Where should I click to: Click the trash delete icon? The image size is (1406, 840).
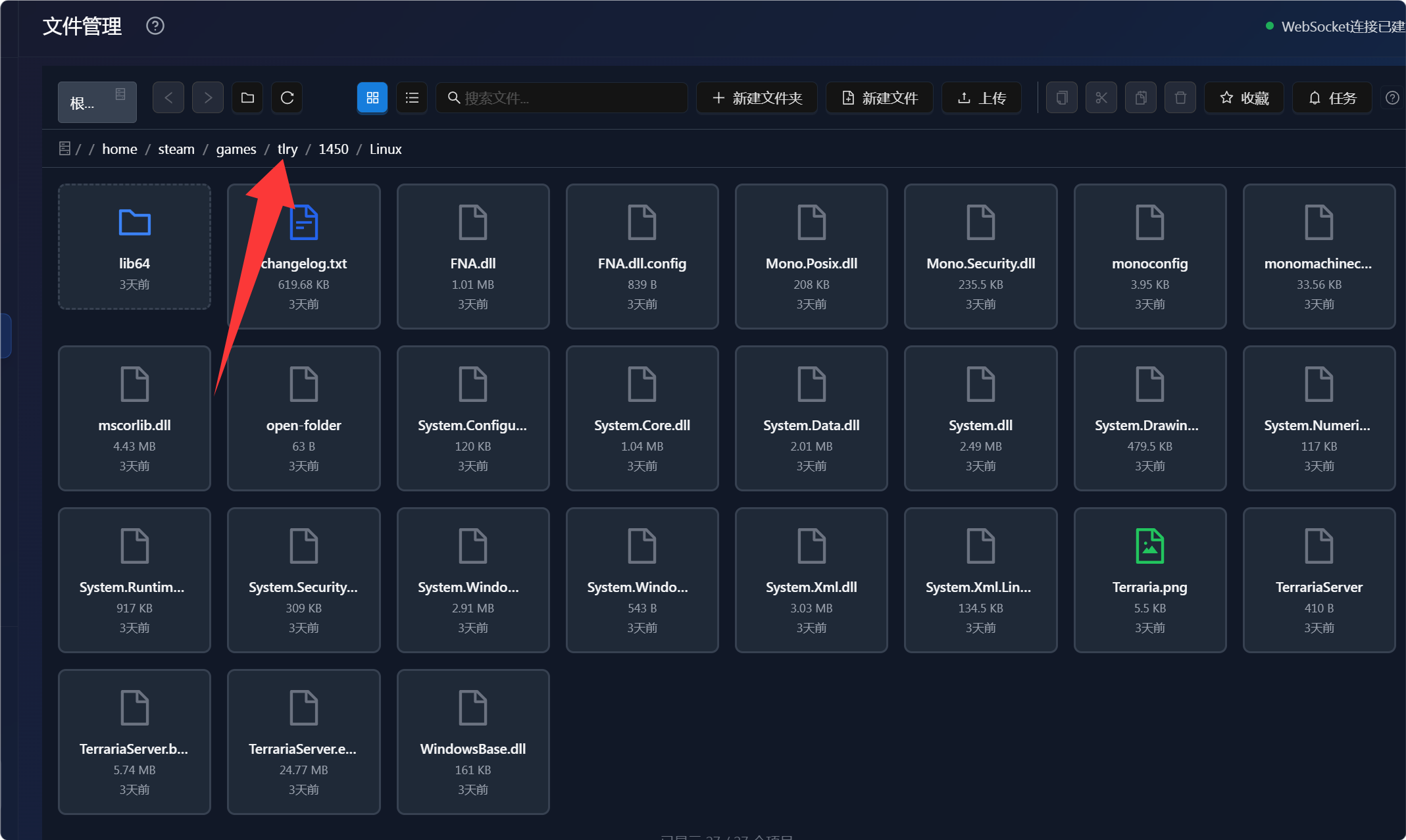click(1180, 98)
